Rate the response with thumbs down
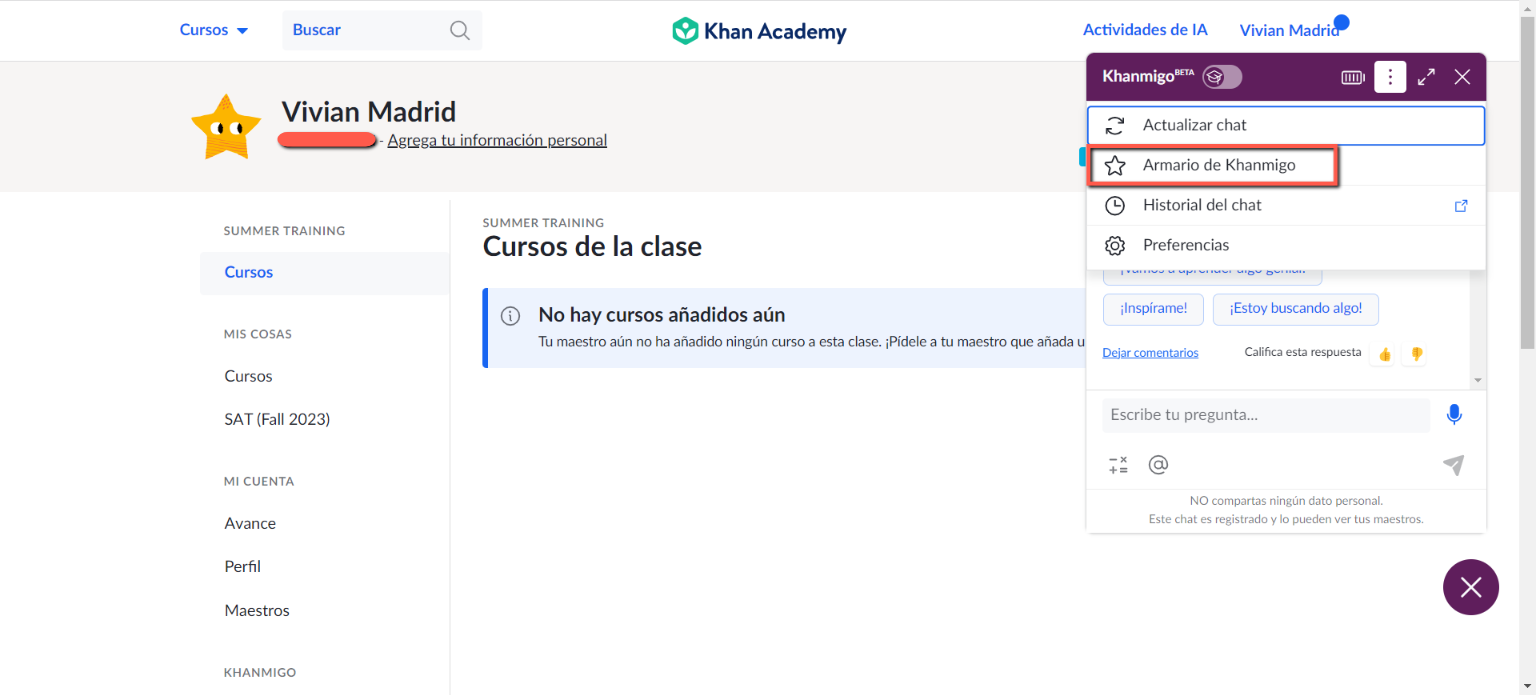 tap(1417, 354)
